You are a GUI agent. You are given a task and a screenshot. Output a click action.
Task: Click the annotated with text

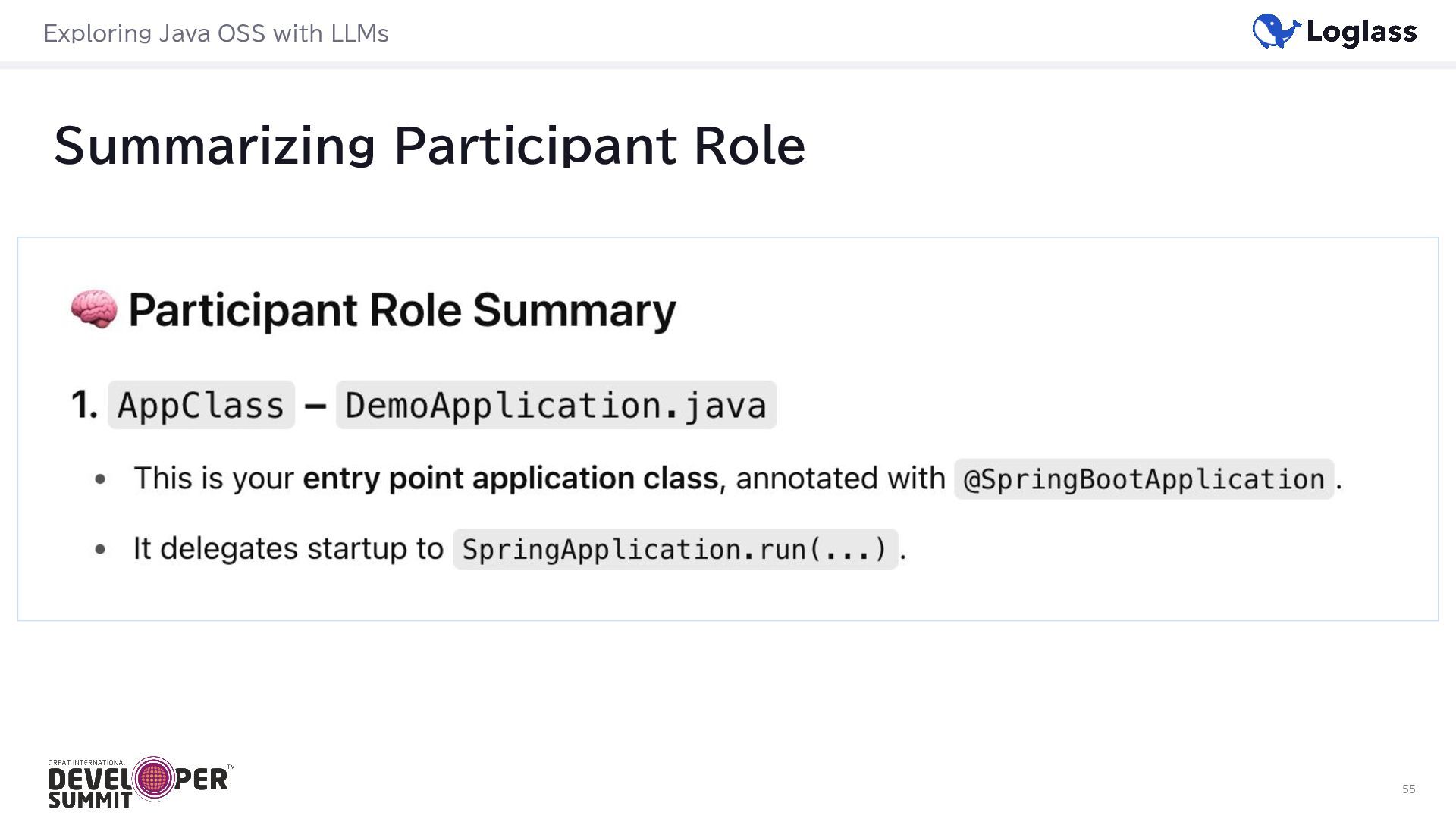840,479
